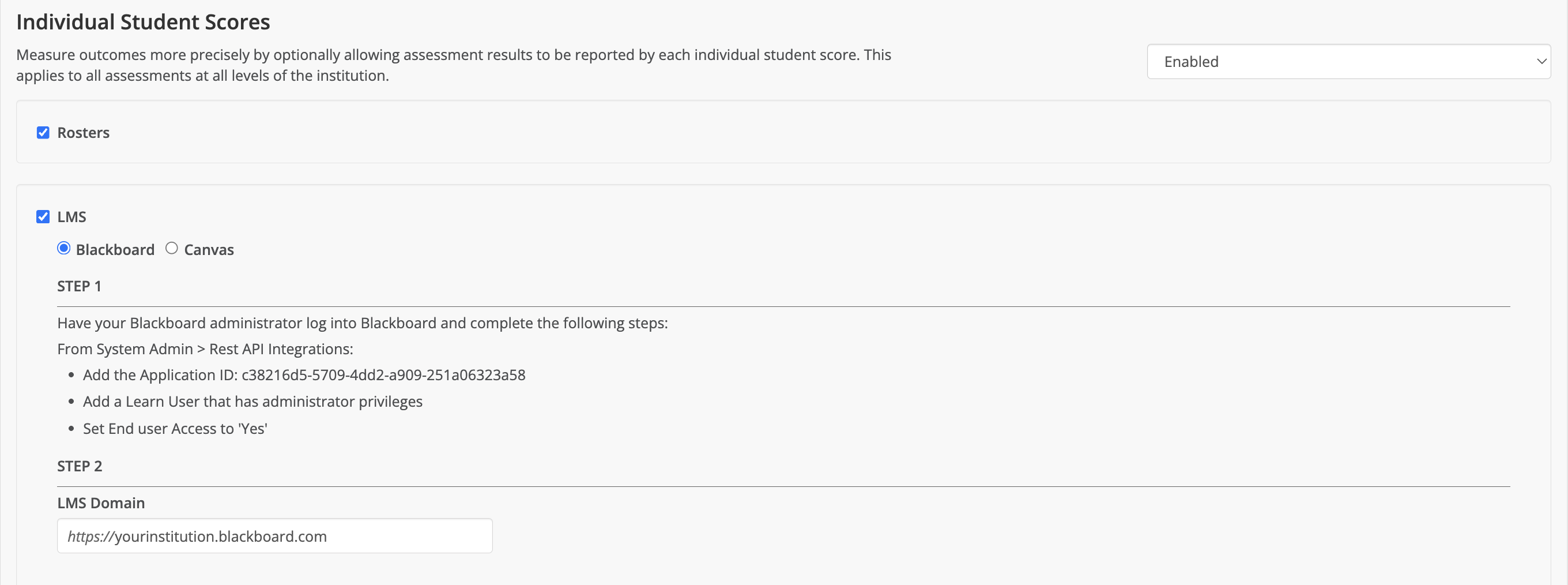Click the LMS label text

pyautogui.click(x=72, y=216)
